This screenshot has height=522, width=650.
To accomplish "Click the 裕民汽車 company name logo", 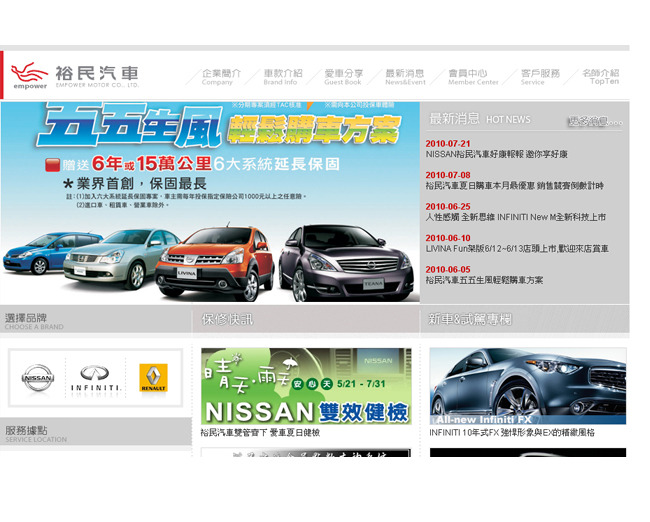I will coord(97,75).
